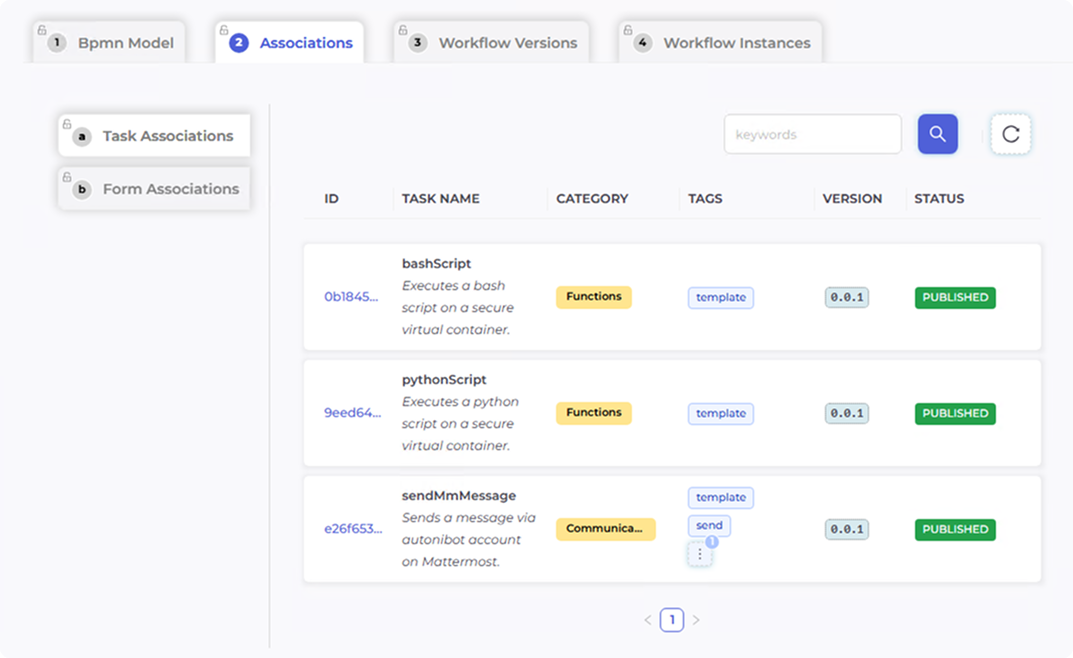Click PUBLISHED status badge of pythonScript
The image size is (1073, 658).
point(954,413)
